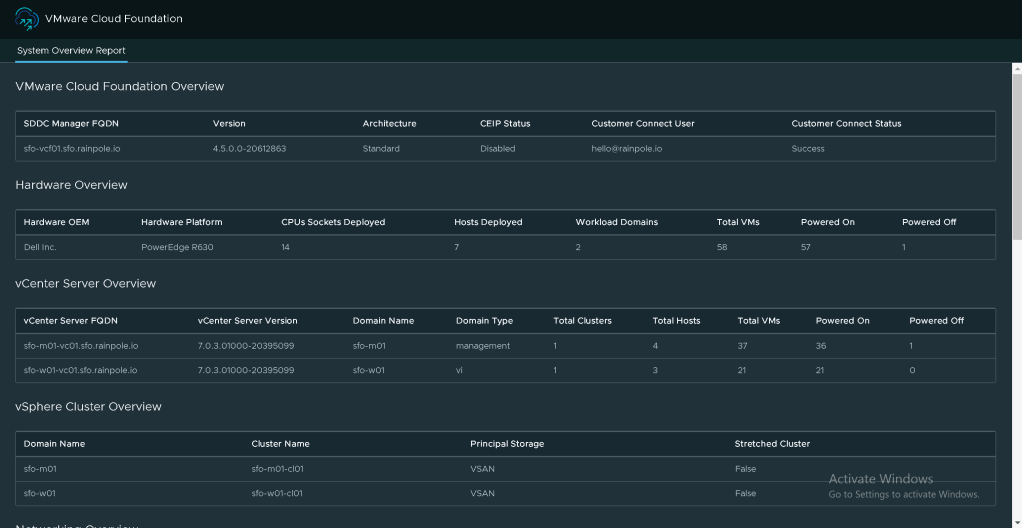Click the vertical scrollbar track

[1015, 380]
